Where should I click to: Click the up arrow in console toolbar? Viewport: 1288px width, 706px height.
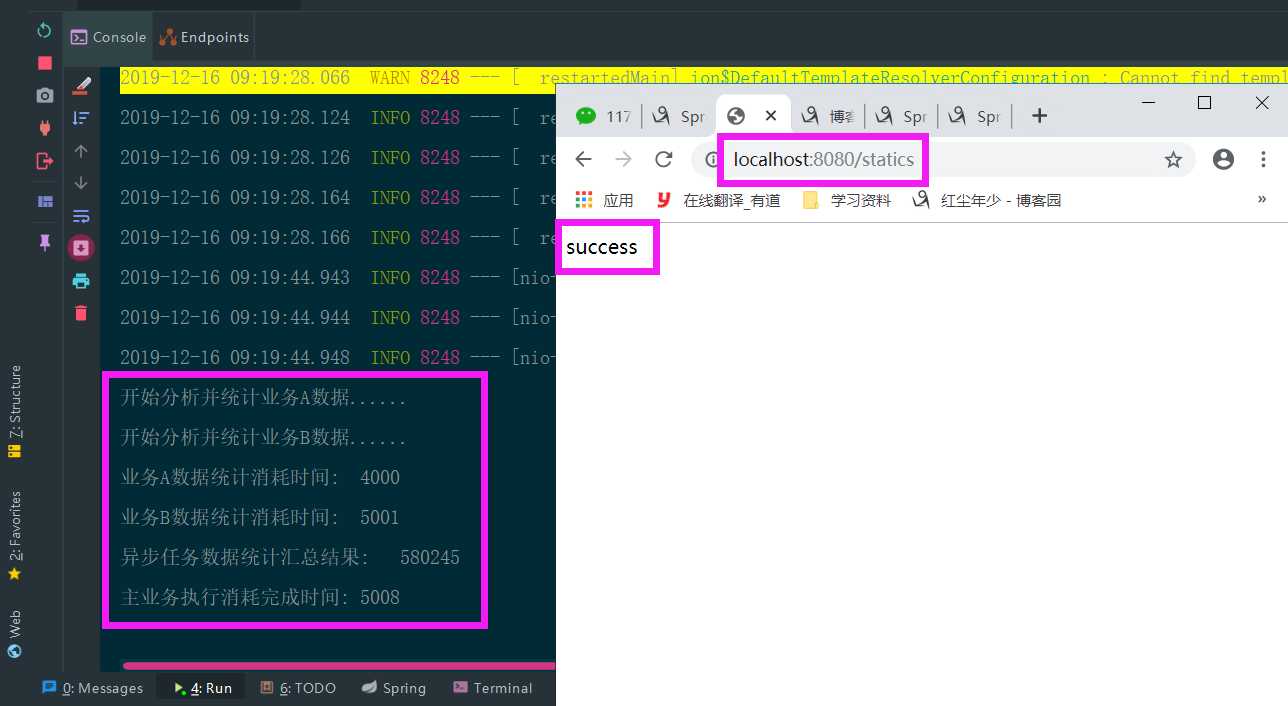81,151
